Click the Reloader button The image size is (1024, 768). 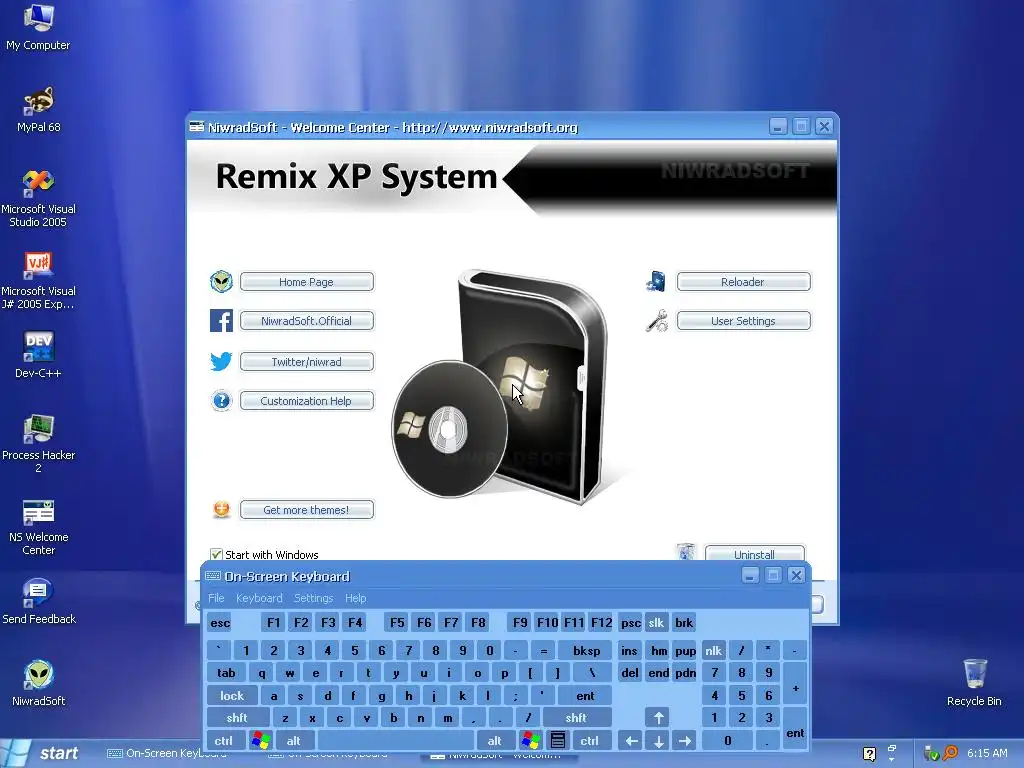pyautogui.click(x=743, y=281)
